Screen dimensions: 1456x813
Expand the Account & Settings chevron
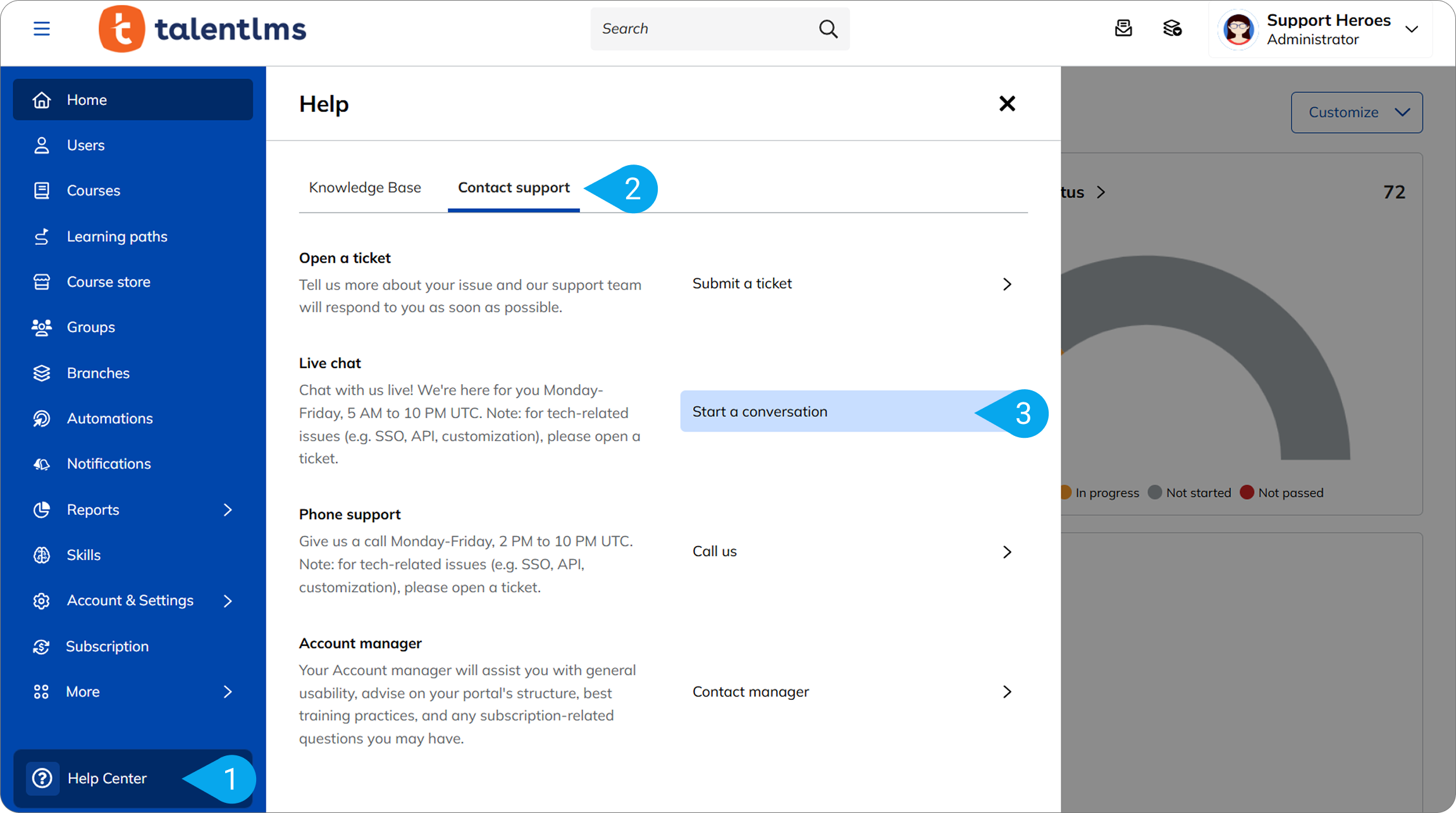(x=228, y=600)
